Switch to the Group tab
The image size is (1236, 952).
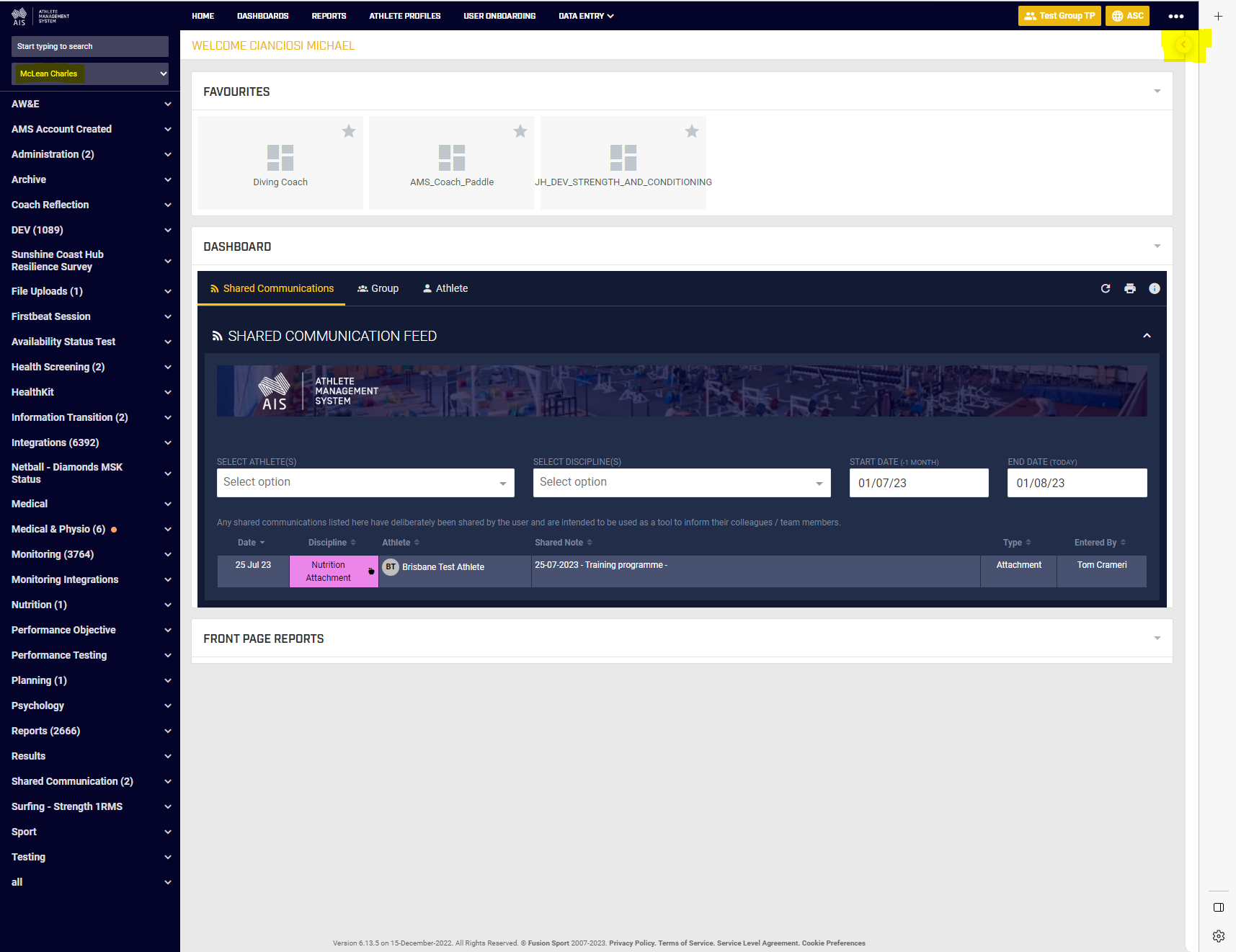378,288
